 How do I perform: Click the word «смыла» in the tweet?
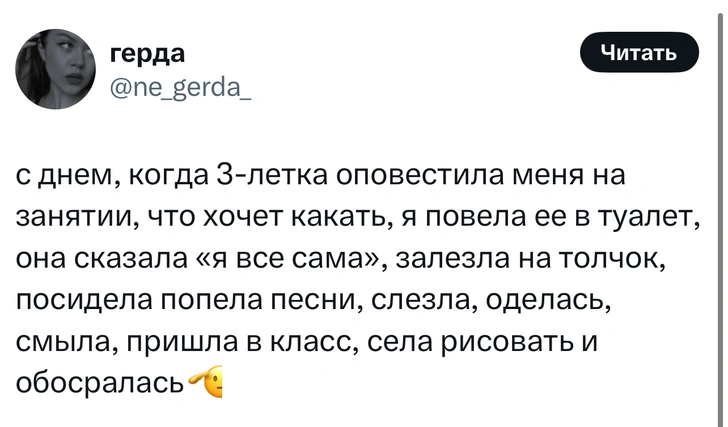tap(62, 340)
